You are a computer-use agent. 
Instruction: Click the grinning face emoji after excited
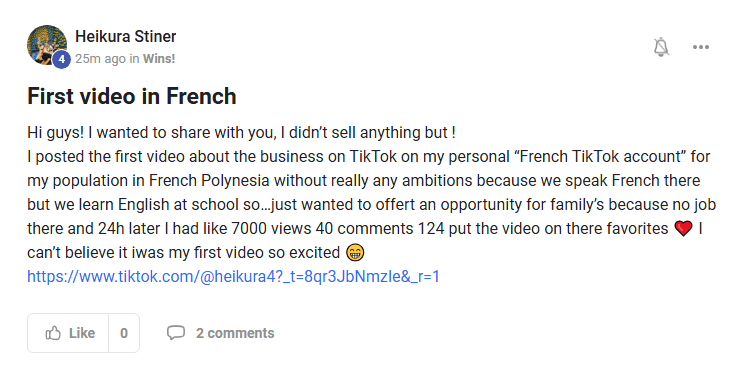click(354, 252)
